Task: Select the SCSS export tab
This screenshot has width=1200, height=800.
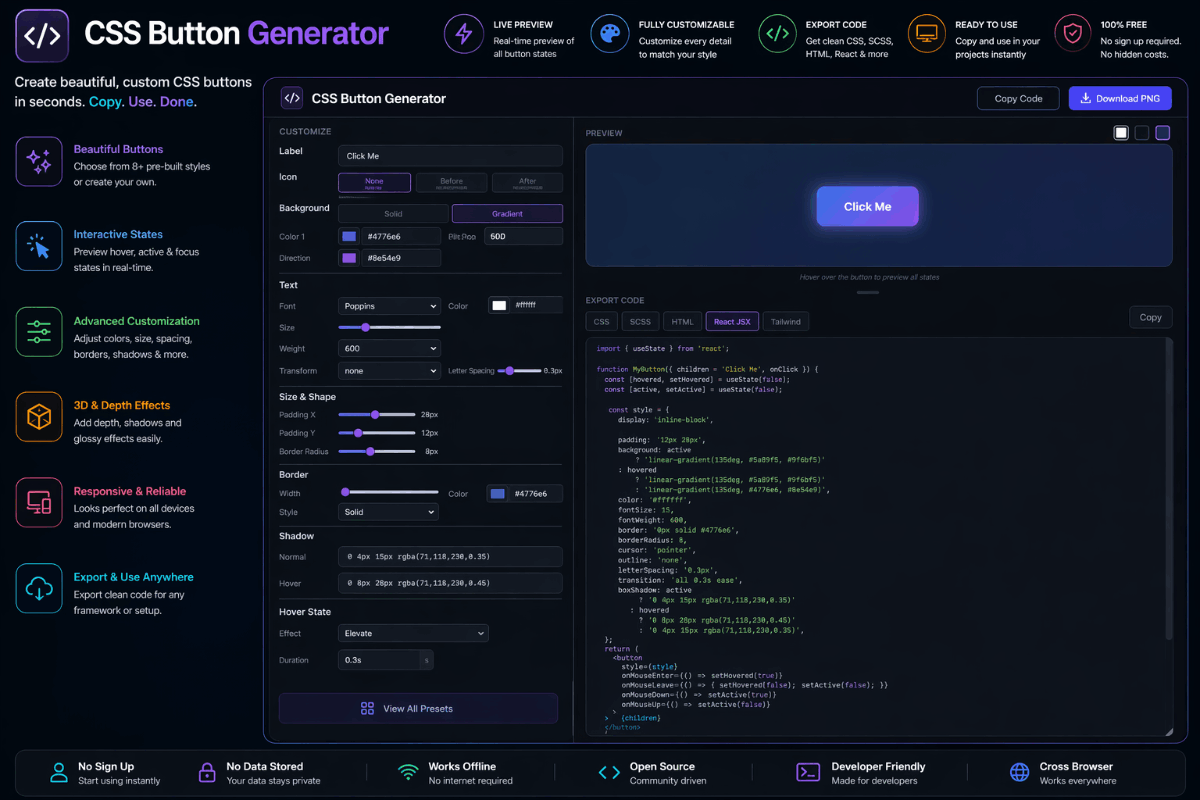Action: coord(640,321)
